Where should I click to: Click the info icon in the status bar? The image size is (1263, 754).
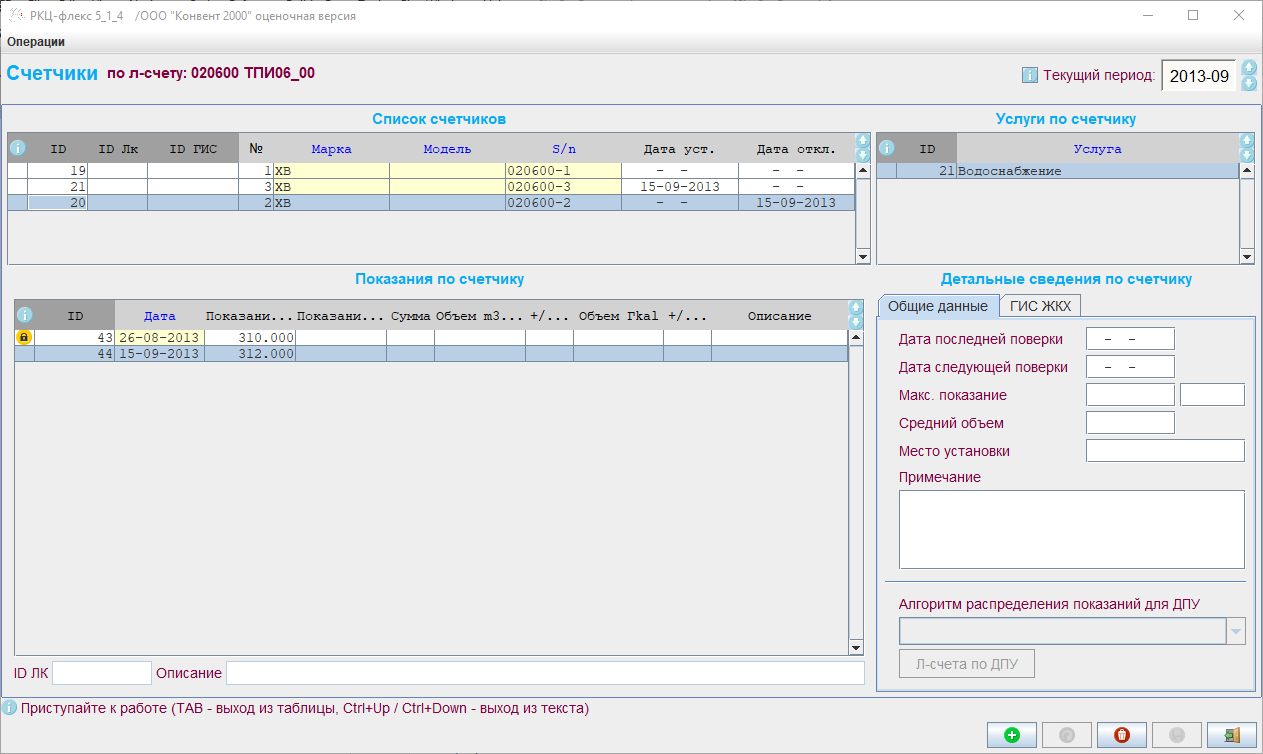click(x=9, y=709)
